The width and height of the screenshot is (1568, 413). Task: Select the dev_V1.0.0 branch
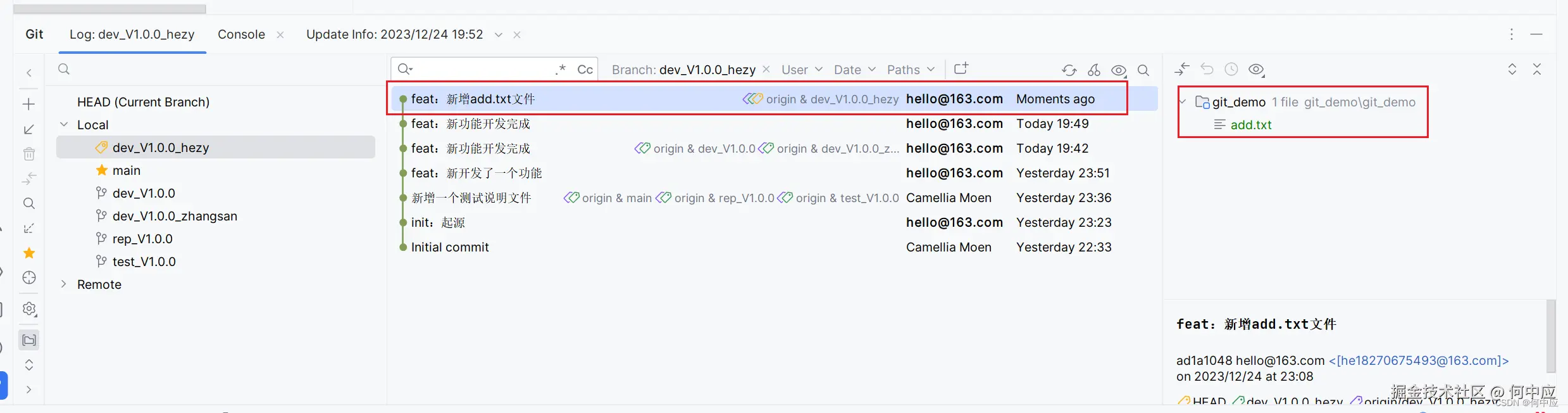coord(144,193)
